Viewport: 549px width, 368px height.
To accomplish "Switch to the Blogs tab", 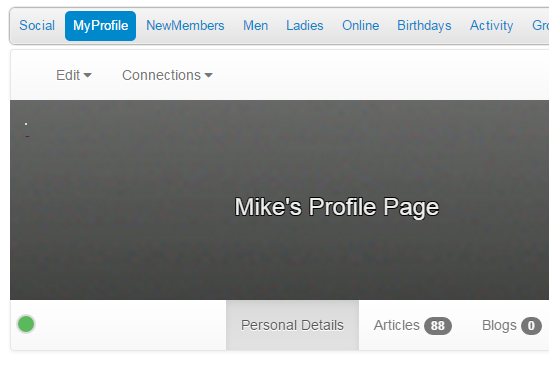I will 512,325.
